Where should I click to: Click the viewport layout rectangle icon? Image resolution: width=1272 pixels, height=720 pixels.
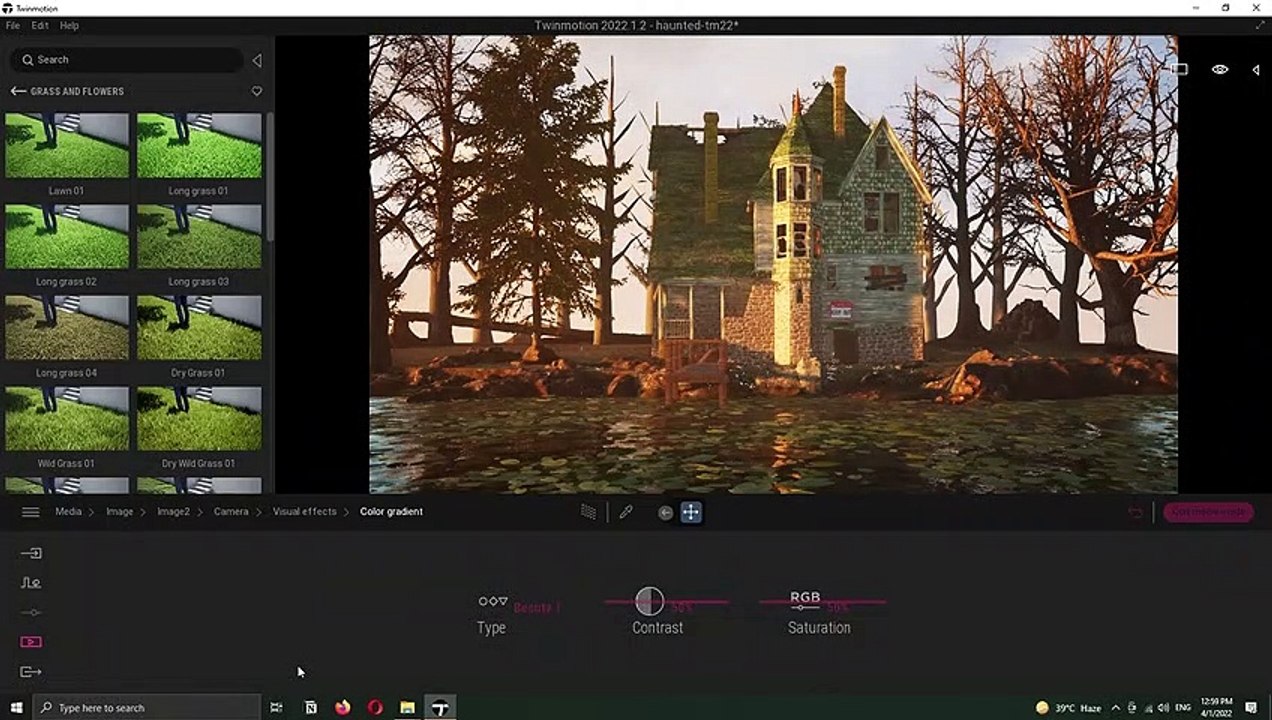pyautogui.click(x=1180, y=69)
